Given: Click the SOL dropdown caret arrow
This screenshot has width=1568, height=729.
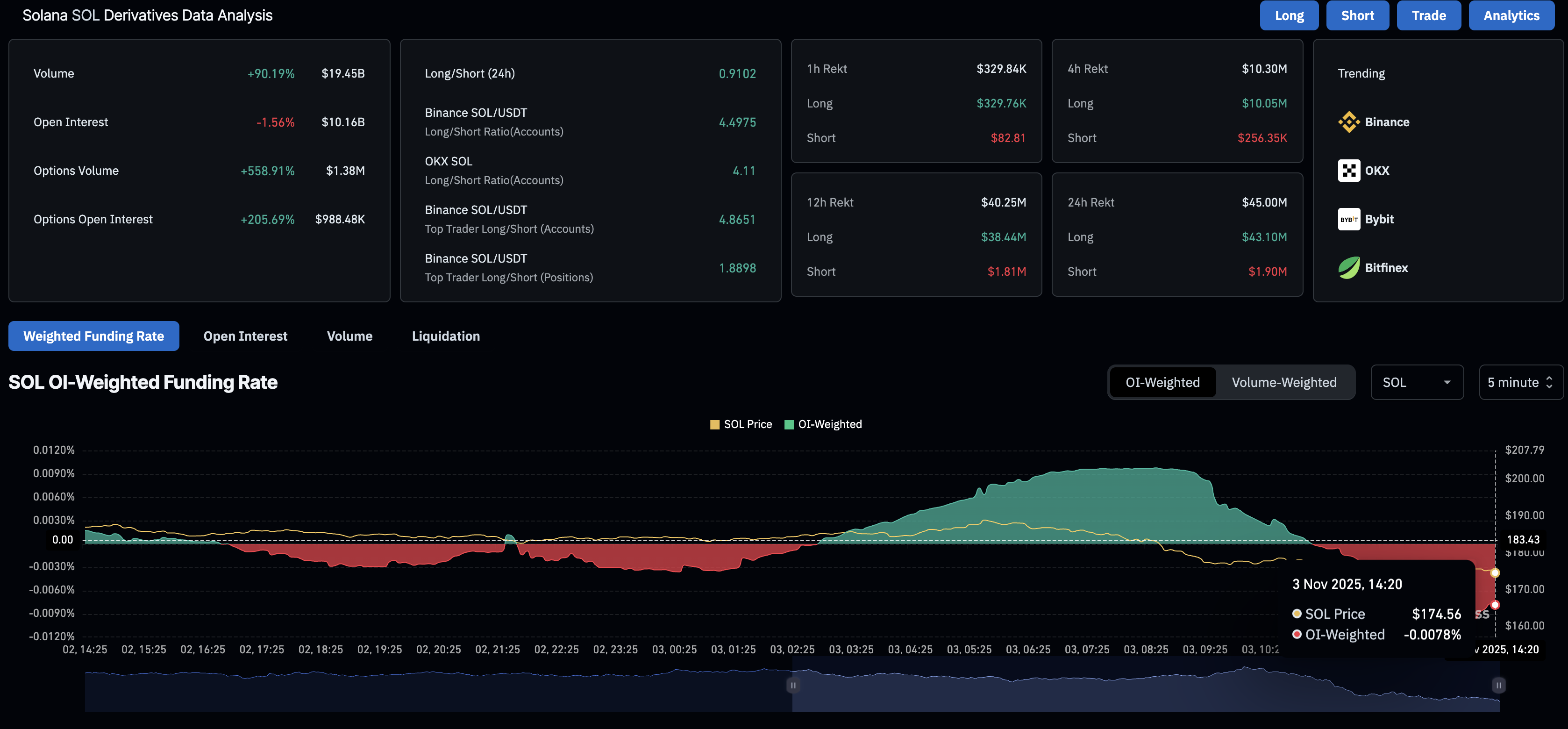Looking at the screenshot, I should 1447,382.
